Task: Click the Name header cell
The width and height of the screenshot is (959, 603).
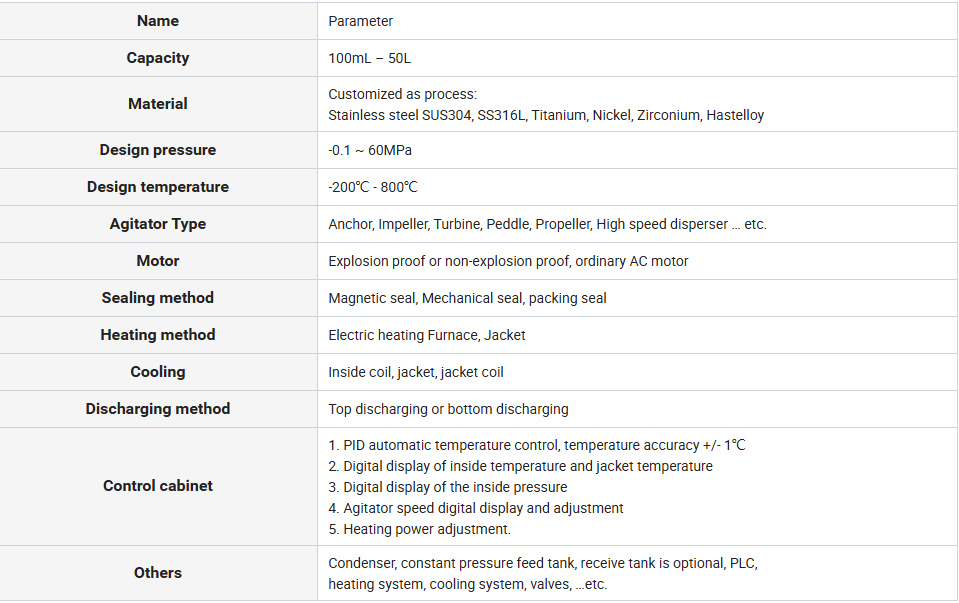Action: point(158,21)
